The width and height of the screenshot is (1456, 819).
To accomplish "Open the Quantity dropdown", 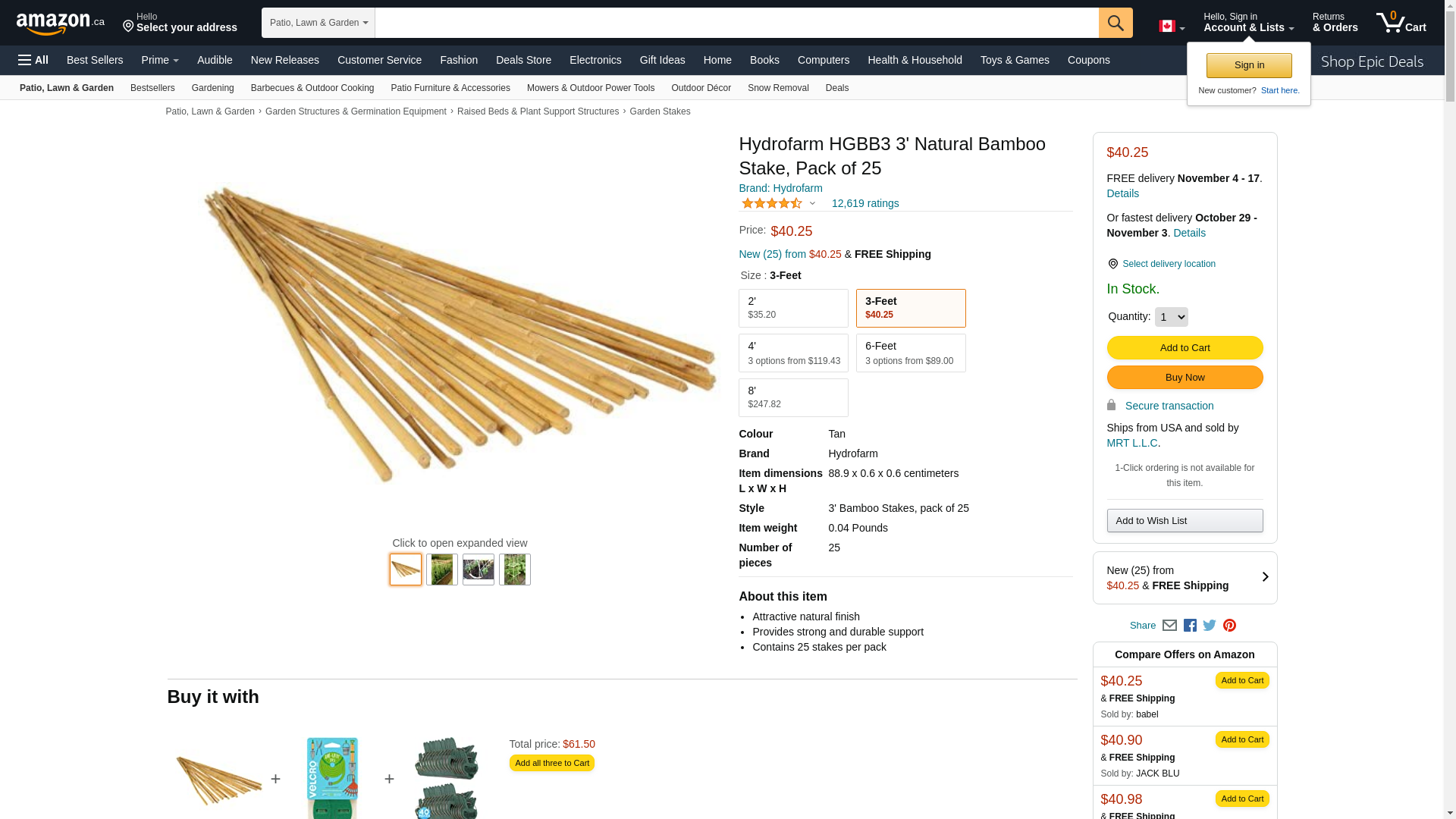I will [1171, 317].
